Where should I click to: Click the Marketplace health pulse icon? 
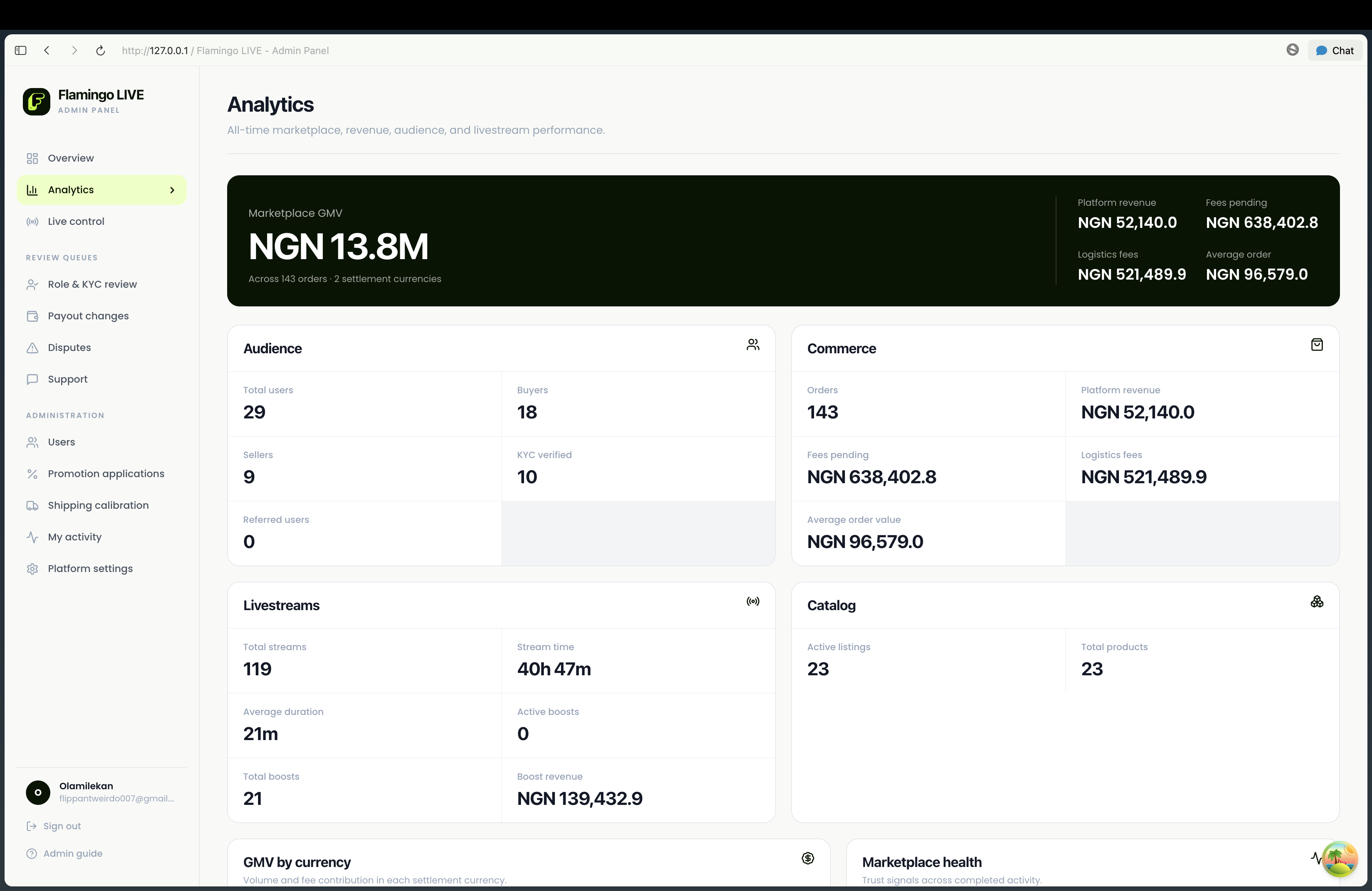[x=1316, y=858]
